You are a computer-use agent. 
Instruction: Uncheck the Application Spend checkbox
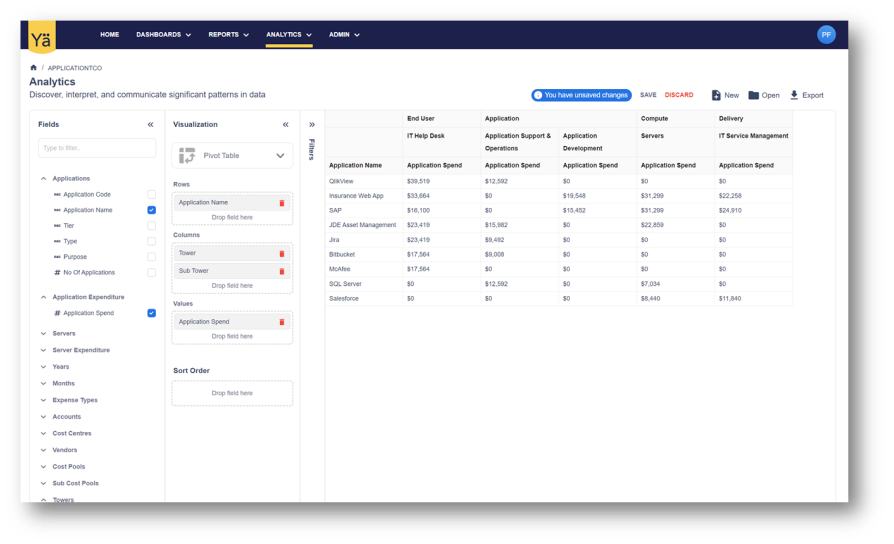click(x=151, y=313)
